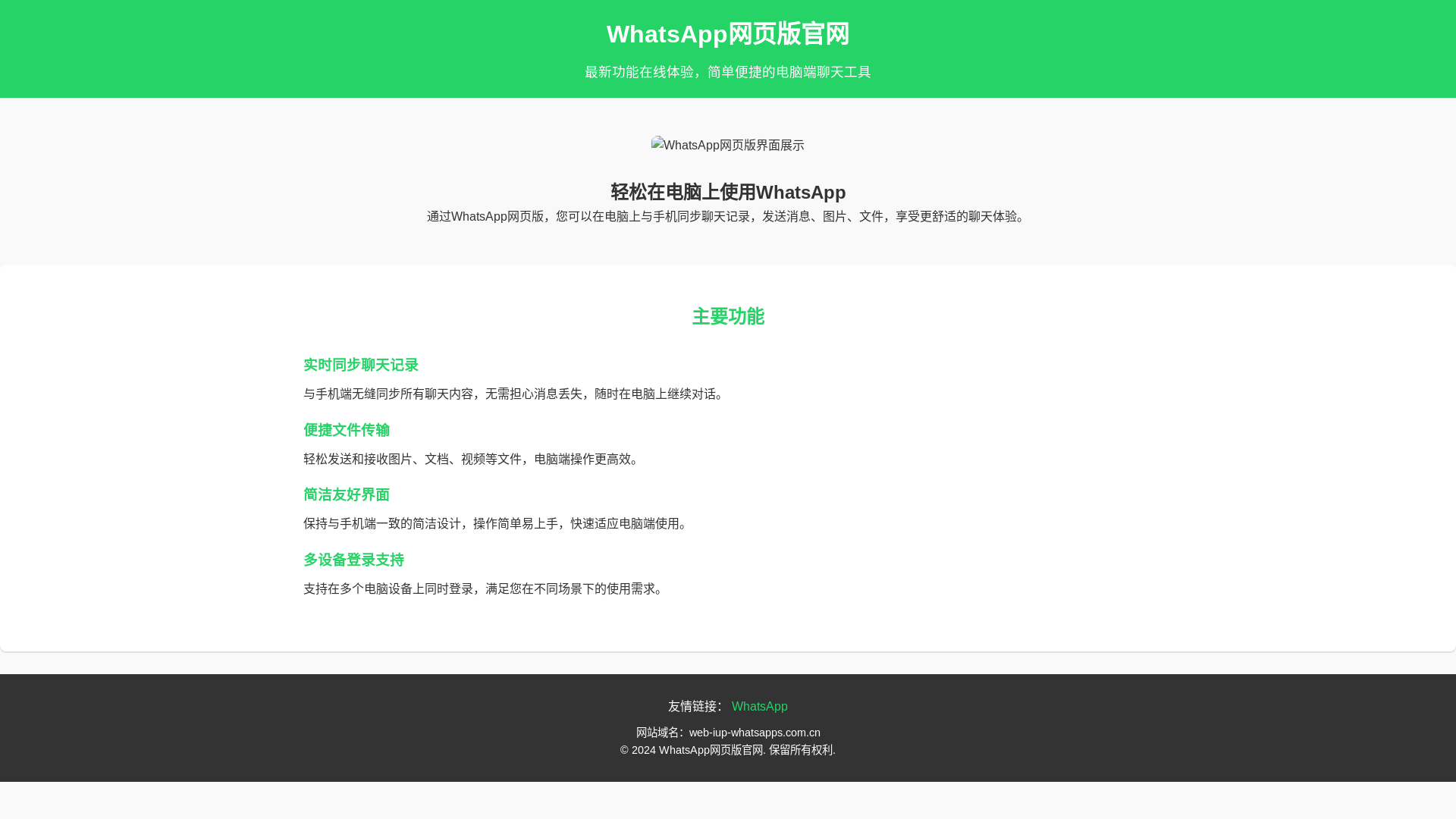Click the description 与手机端无缝同步所有聊天内容

(x=516, y=394)
